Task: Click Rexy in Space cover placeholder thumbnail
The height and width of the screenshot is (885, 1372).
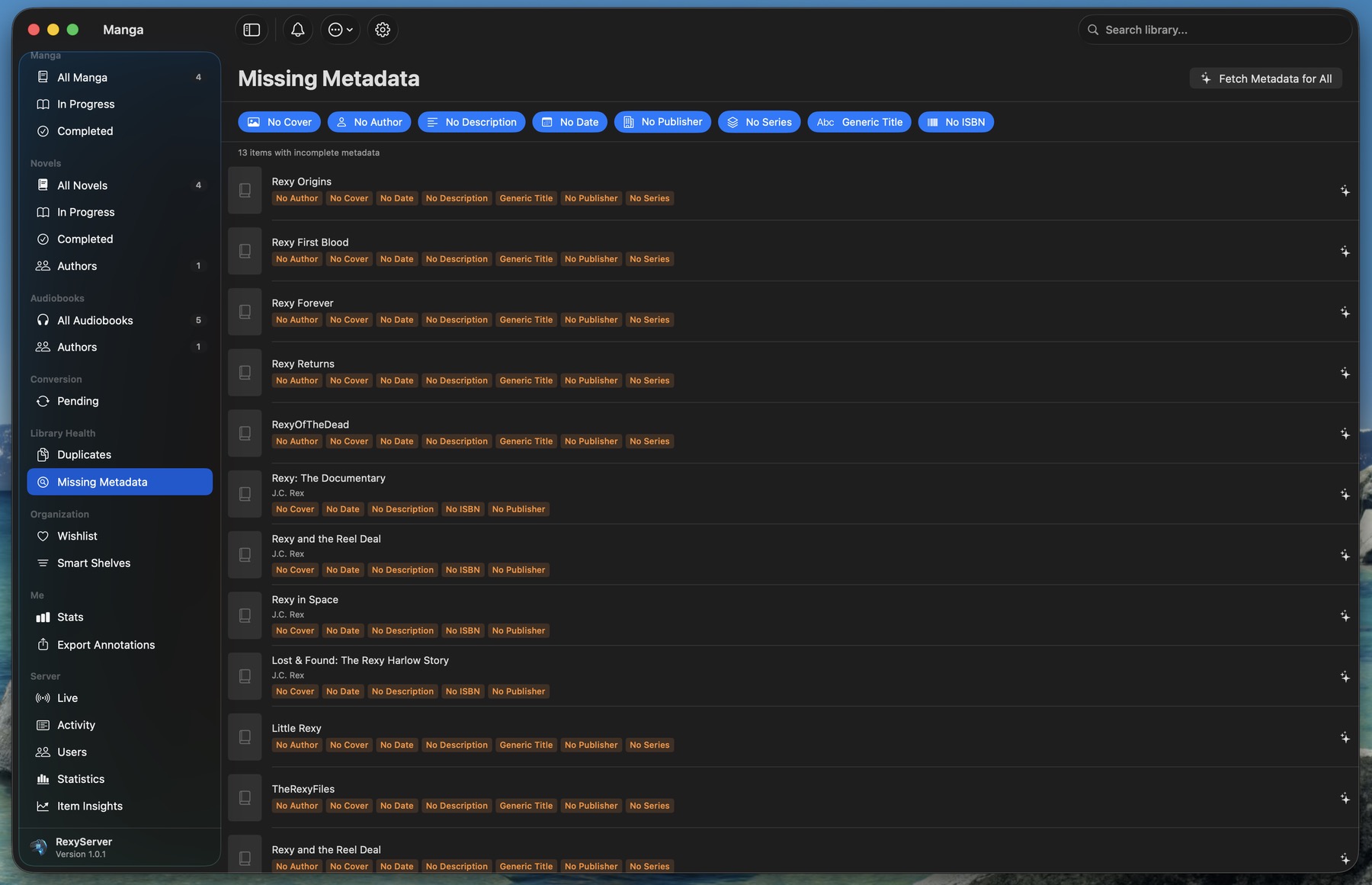Action: [x=245, y=615]
